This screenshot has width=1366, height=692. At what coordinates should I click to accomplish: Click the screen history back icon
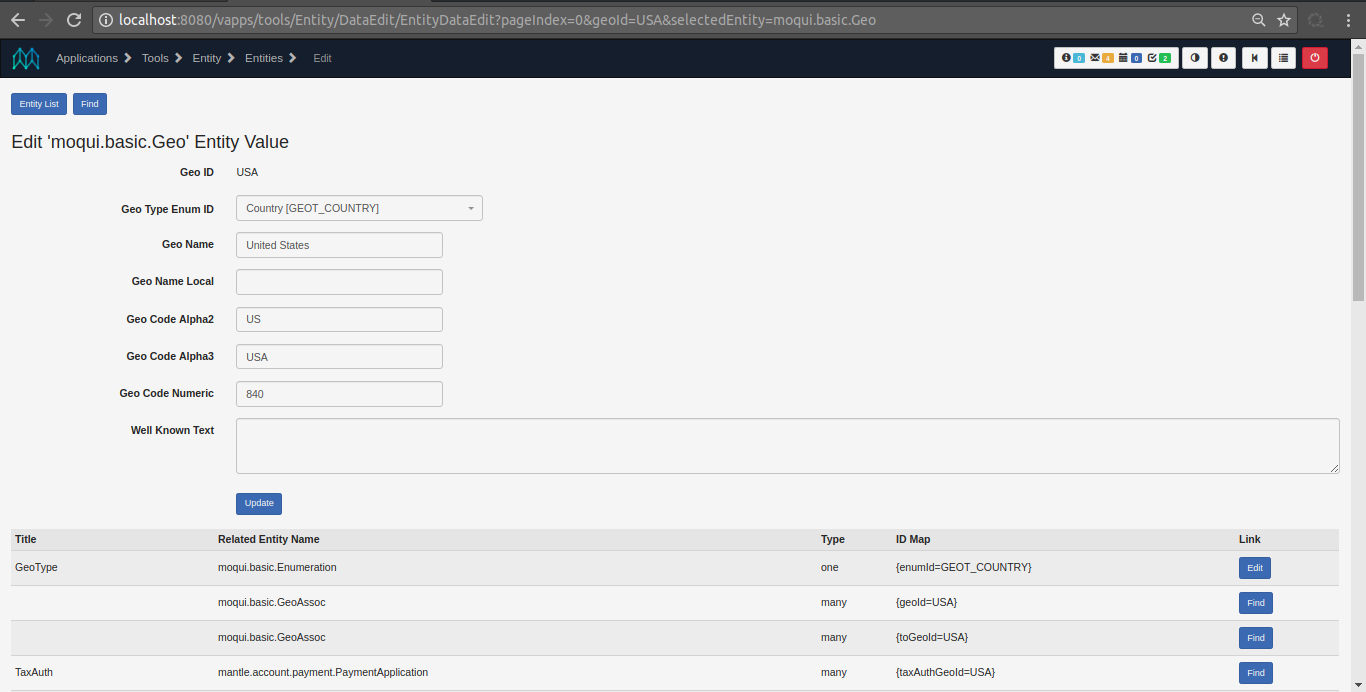[x=1254, y=58]
